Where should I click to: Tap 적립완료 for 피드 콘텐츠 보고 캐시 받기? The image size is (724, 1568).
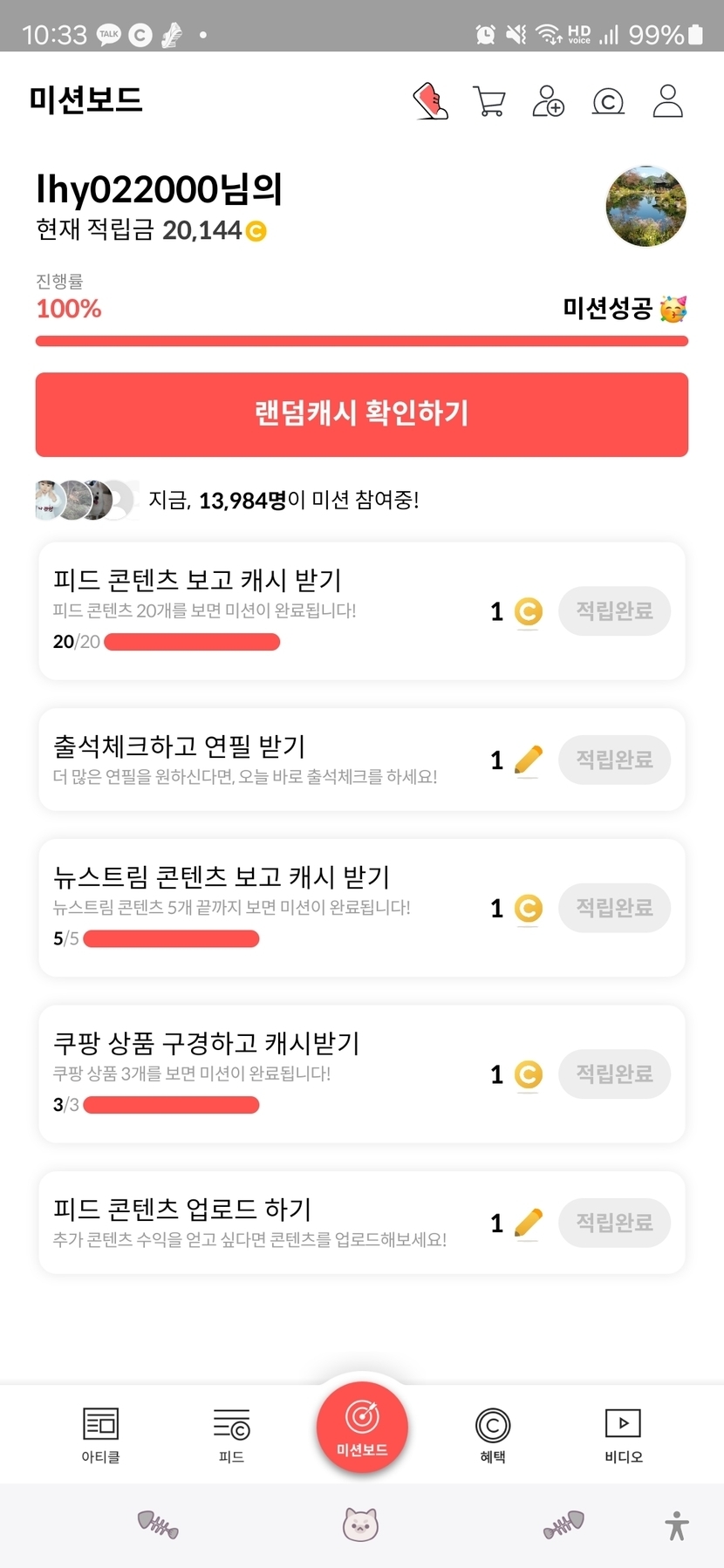614,610
